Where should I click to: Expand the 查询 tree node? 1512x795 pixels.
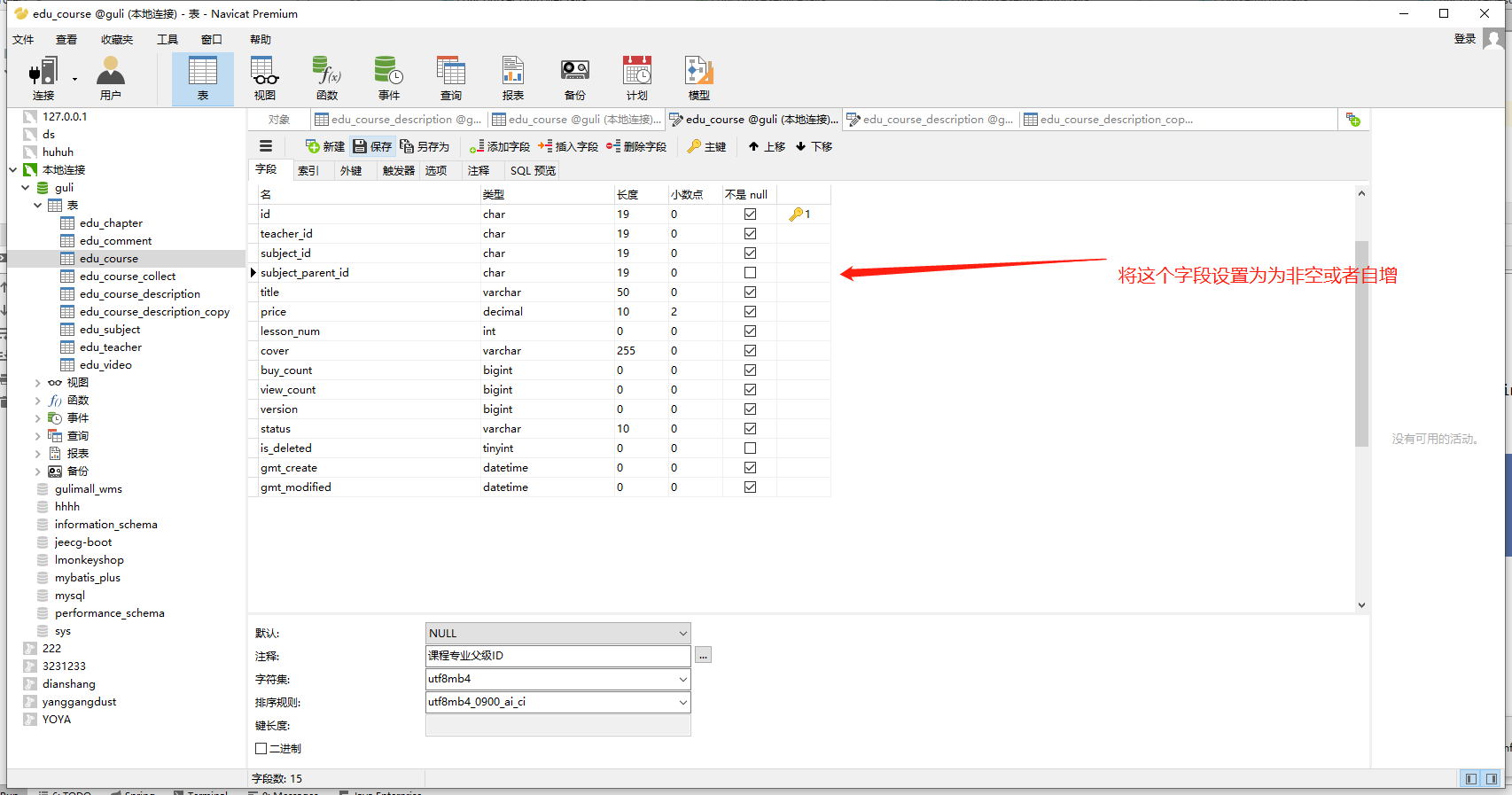click(38, 436)
